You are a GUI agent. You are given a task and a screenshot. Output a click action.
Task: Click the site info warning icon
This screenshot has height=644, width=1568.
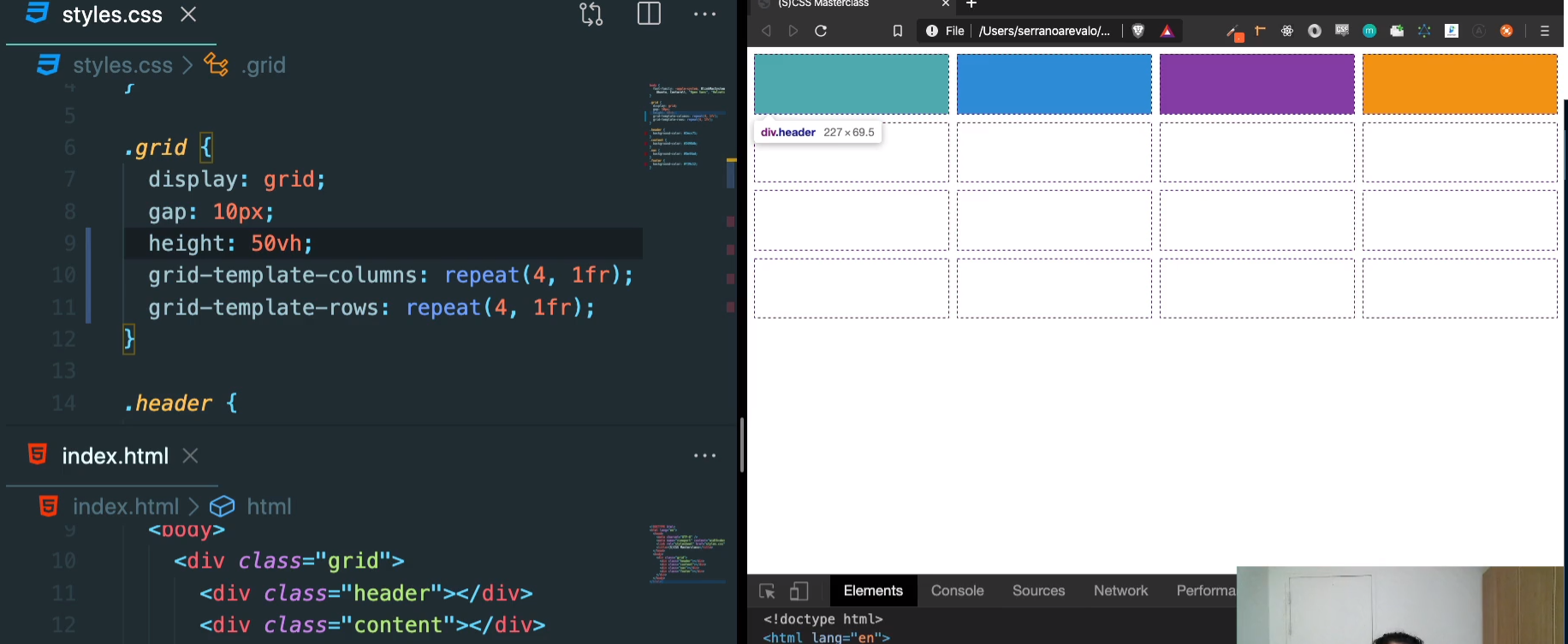click(932, 31)
